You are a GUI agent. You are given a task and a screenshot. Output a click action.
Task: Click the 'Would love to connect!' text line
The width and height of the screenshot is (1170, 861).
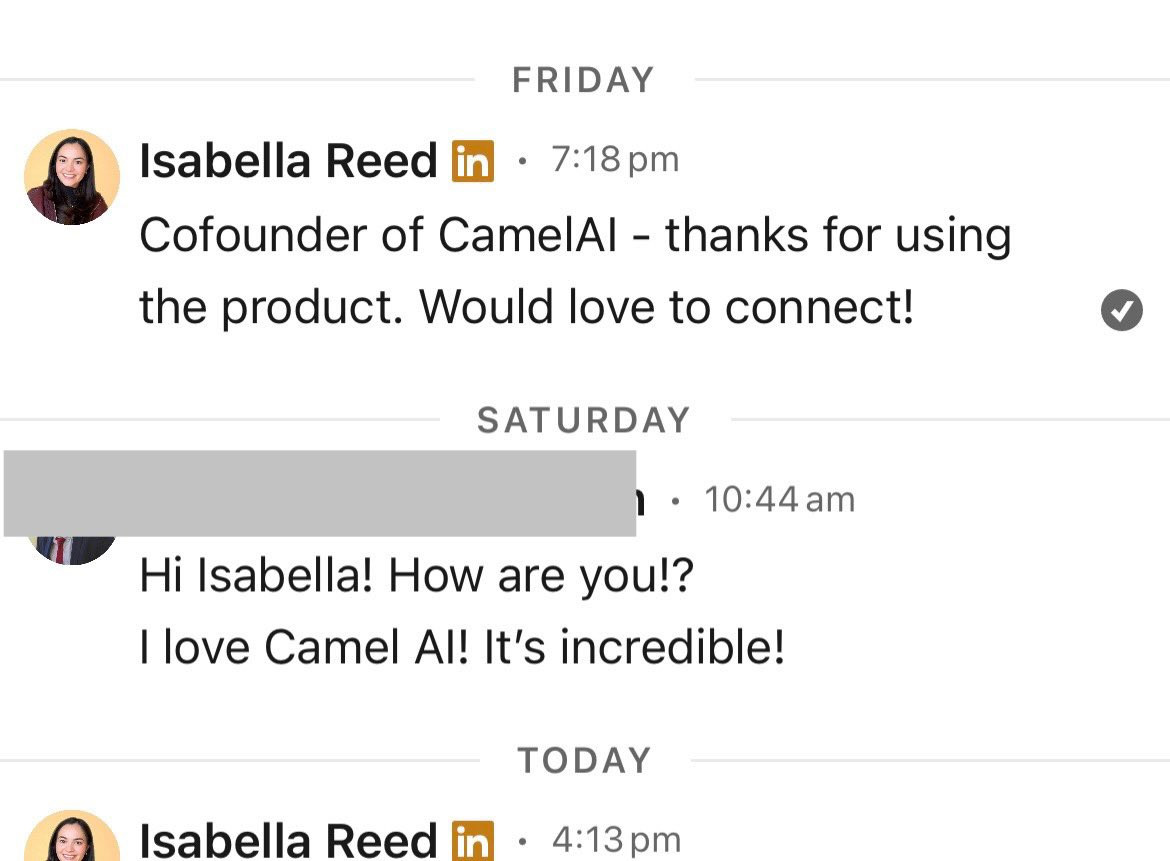click(x=526, y=308)
